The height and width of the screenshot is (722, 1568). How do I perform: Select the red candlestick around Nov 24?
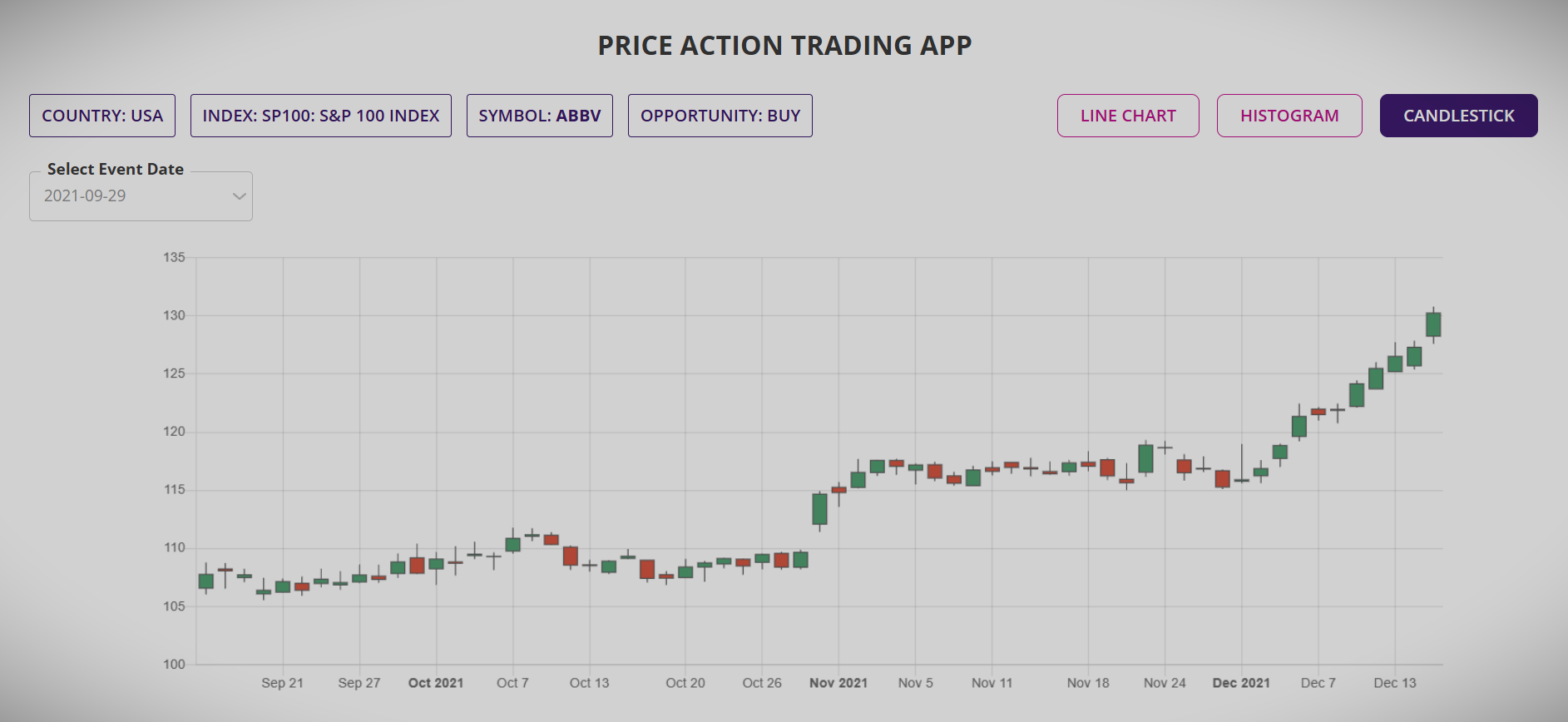pos(1183,467)
